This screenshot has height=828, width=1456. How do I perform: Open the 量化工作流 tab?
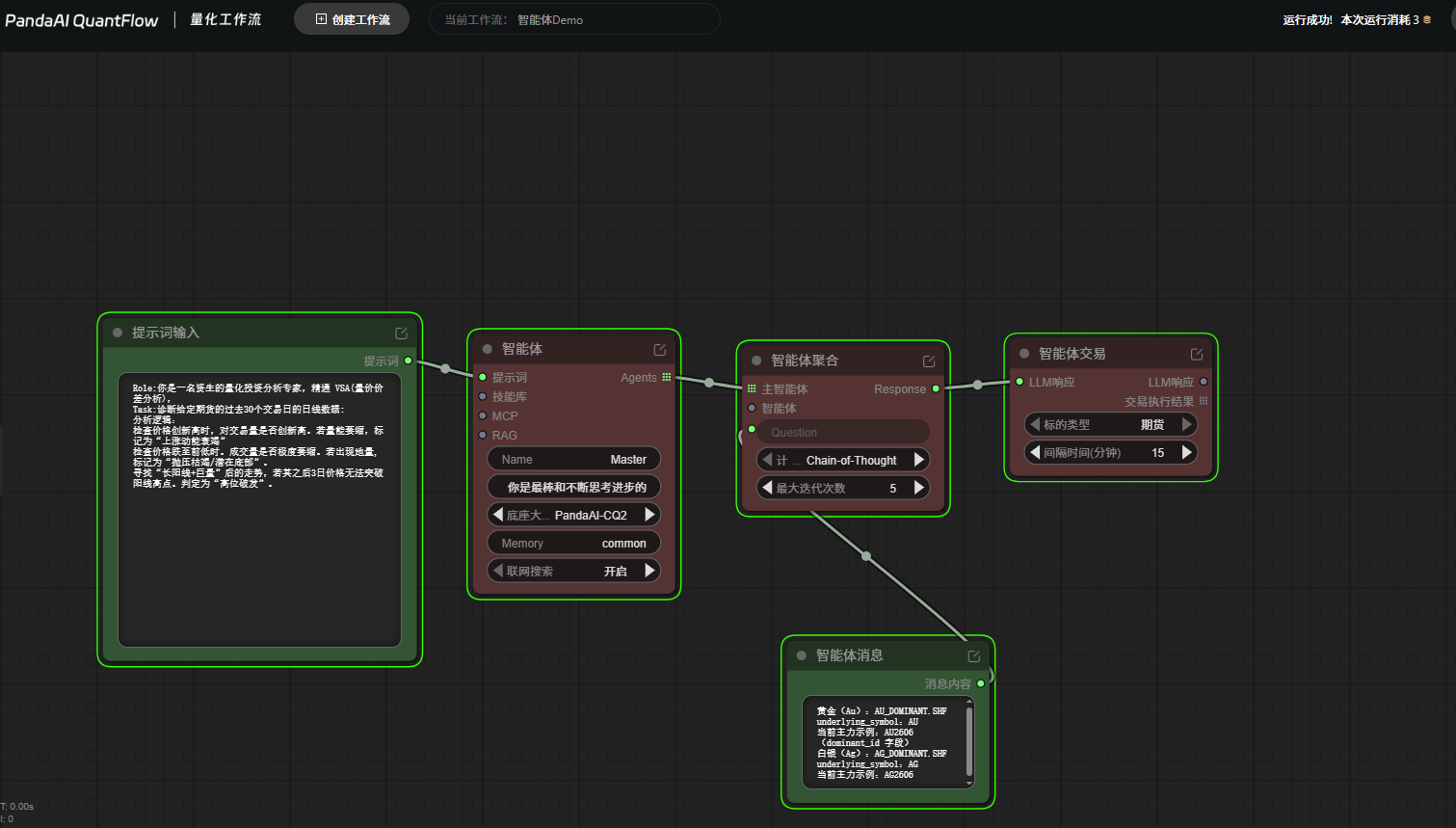coord(225,19)
